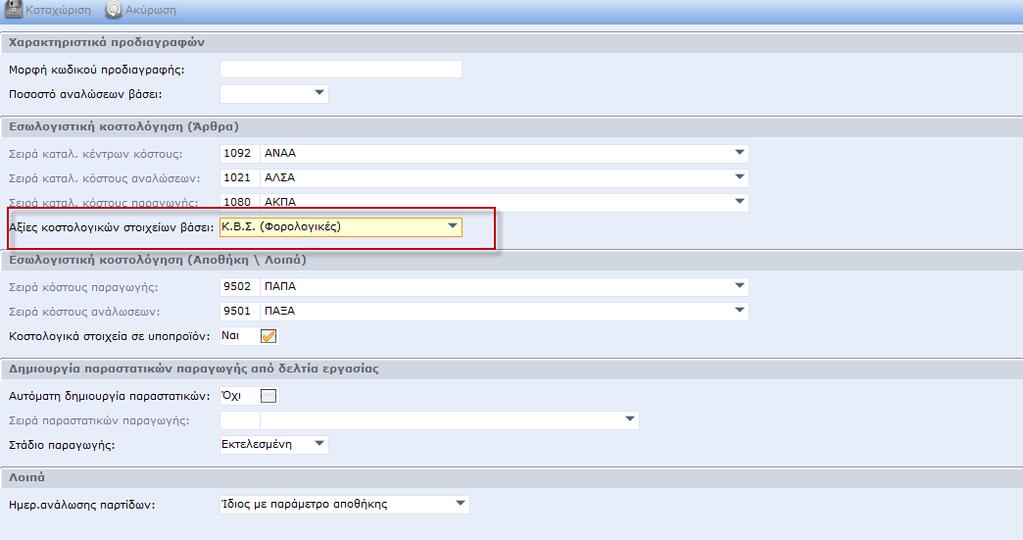Click the 1092 code field
The height and width of the screenshot is (540, 1023).
coord(239,153)
